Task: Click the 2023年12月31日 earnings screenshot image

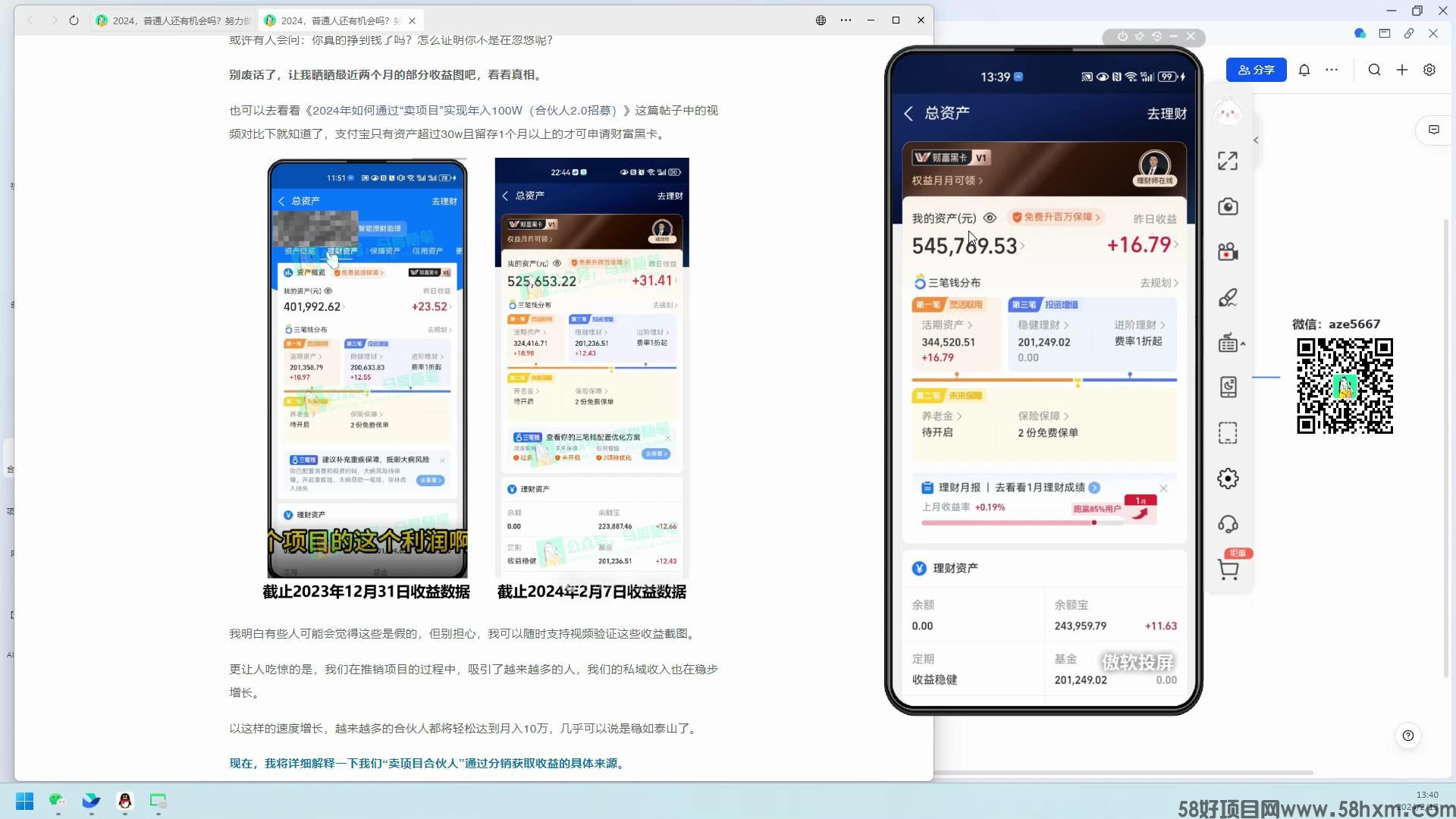Action: [x=367, y=369]
